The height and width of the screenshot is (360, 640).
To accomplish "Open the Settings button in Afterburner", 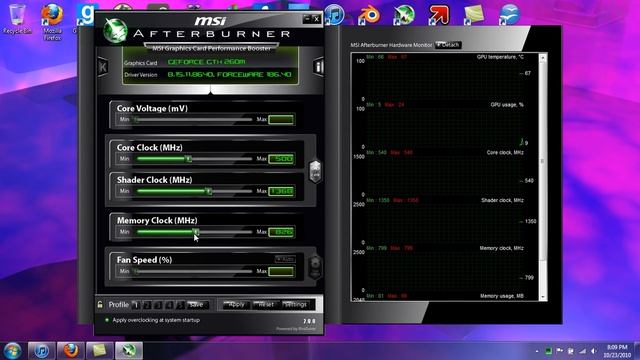I will [x=296, y=304].
